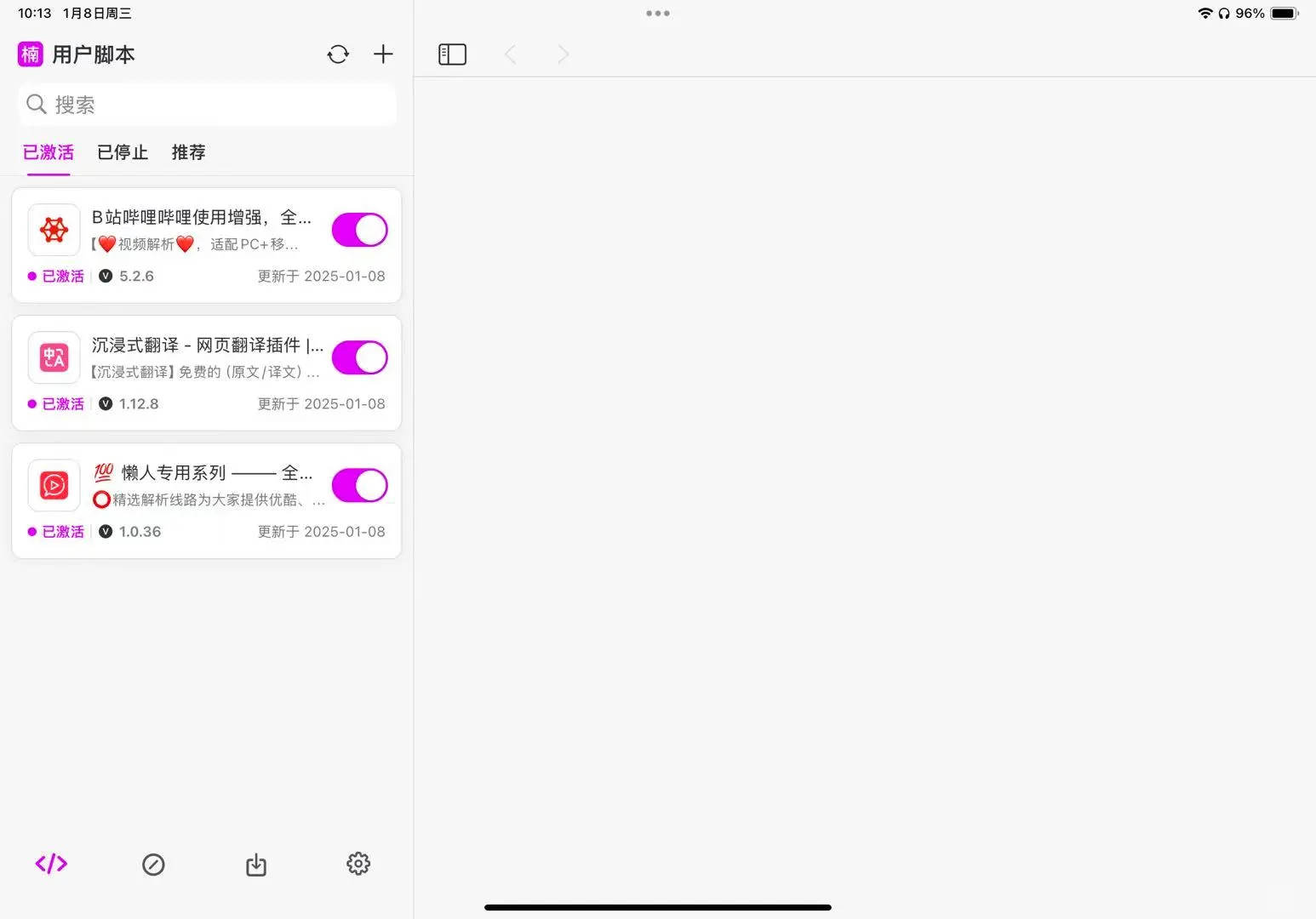Refresh the user scripts list
Screen dimensions: 1316x919
[338, 54]
